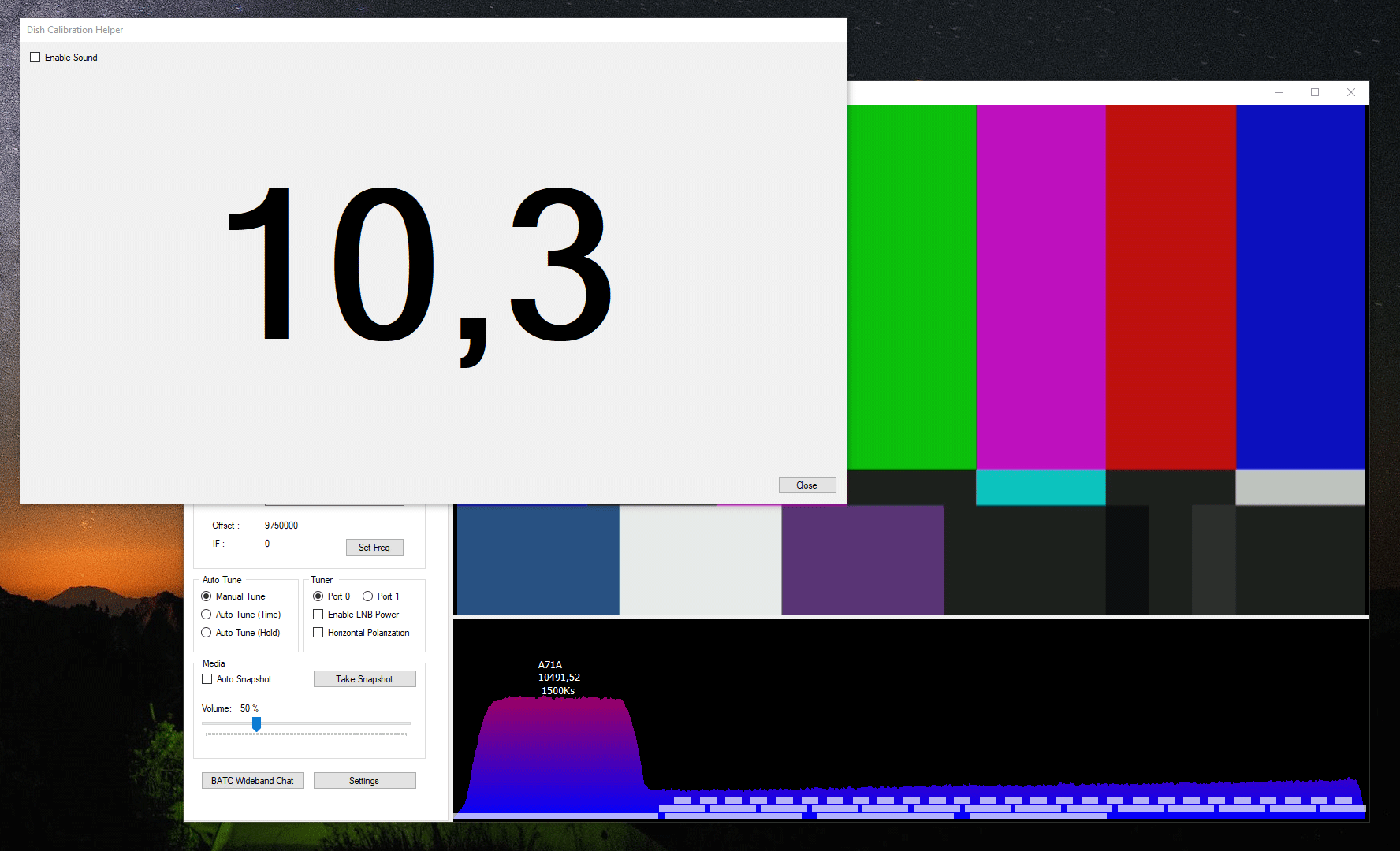Image resolution: width=1400 pixels, height=851 pixels.
Task: Click the Set Freq button
Action: point(374,548)
